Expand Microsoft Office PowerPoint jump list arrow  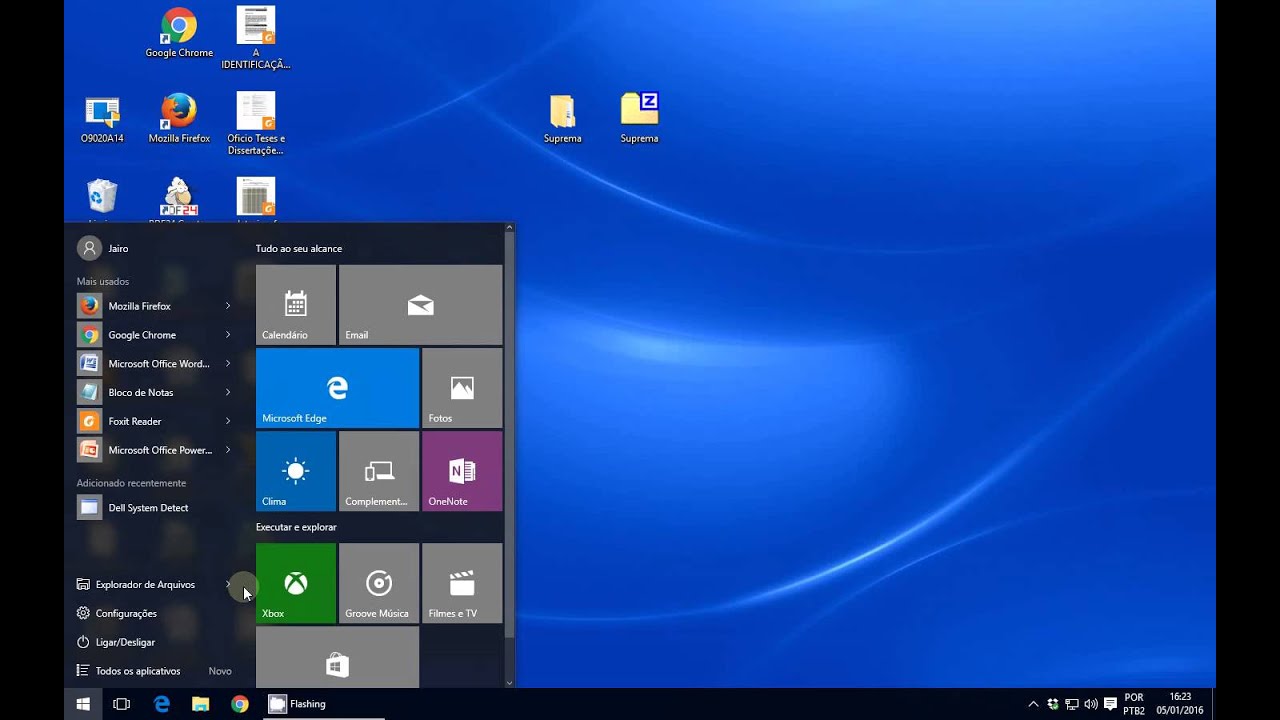point(228,450)
